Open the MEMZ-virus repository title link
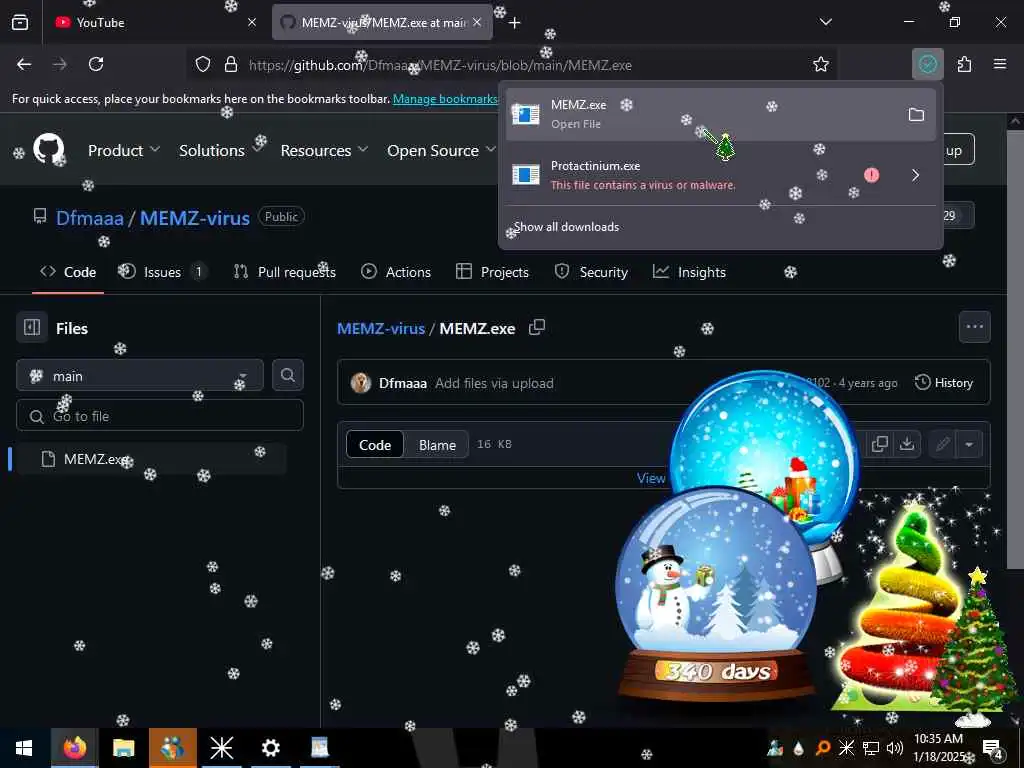Image resolution: width=1024 pixels, height=768 pixels. click(x=195, y=217)
